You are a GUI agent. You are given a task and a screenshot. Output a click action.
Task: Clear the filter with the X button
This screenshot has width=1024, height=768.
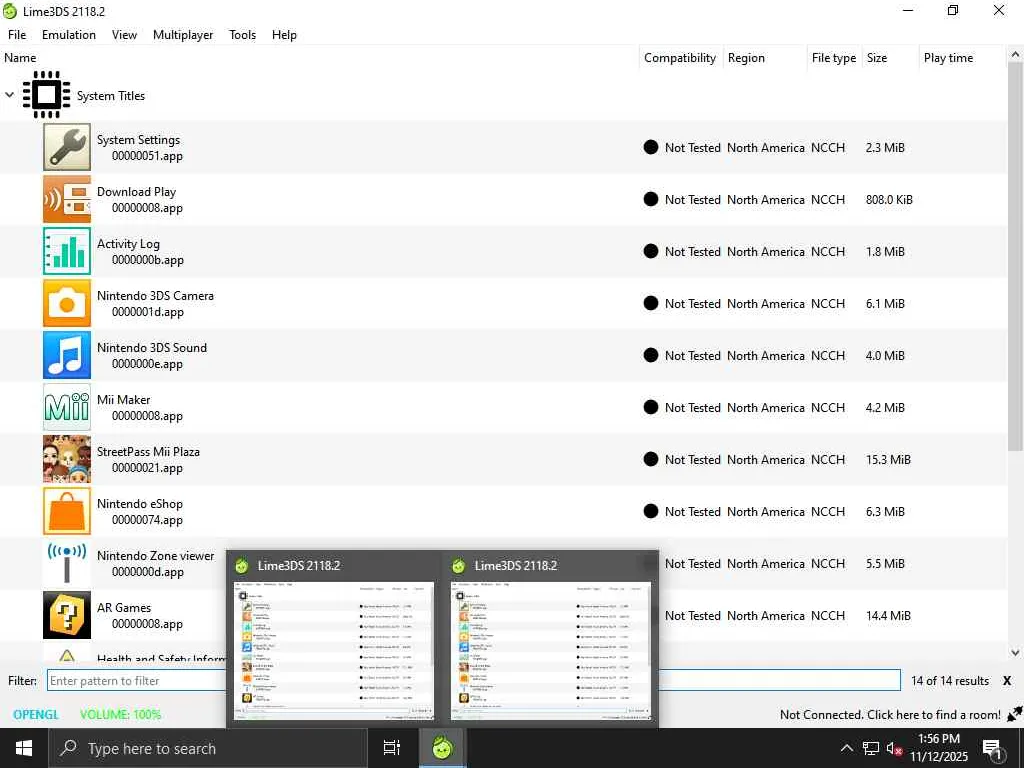pos(1007,680)
